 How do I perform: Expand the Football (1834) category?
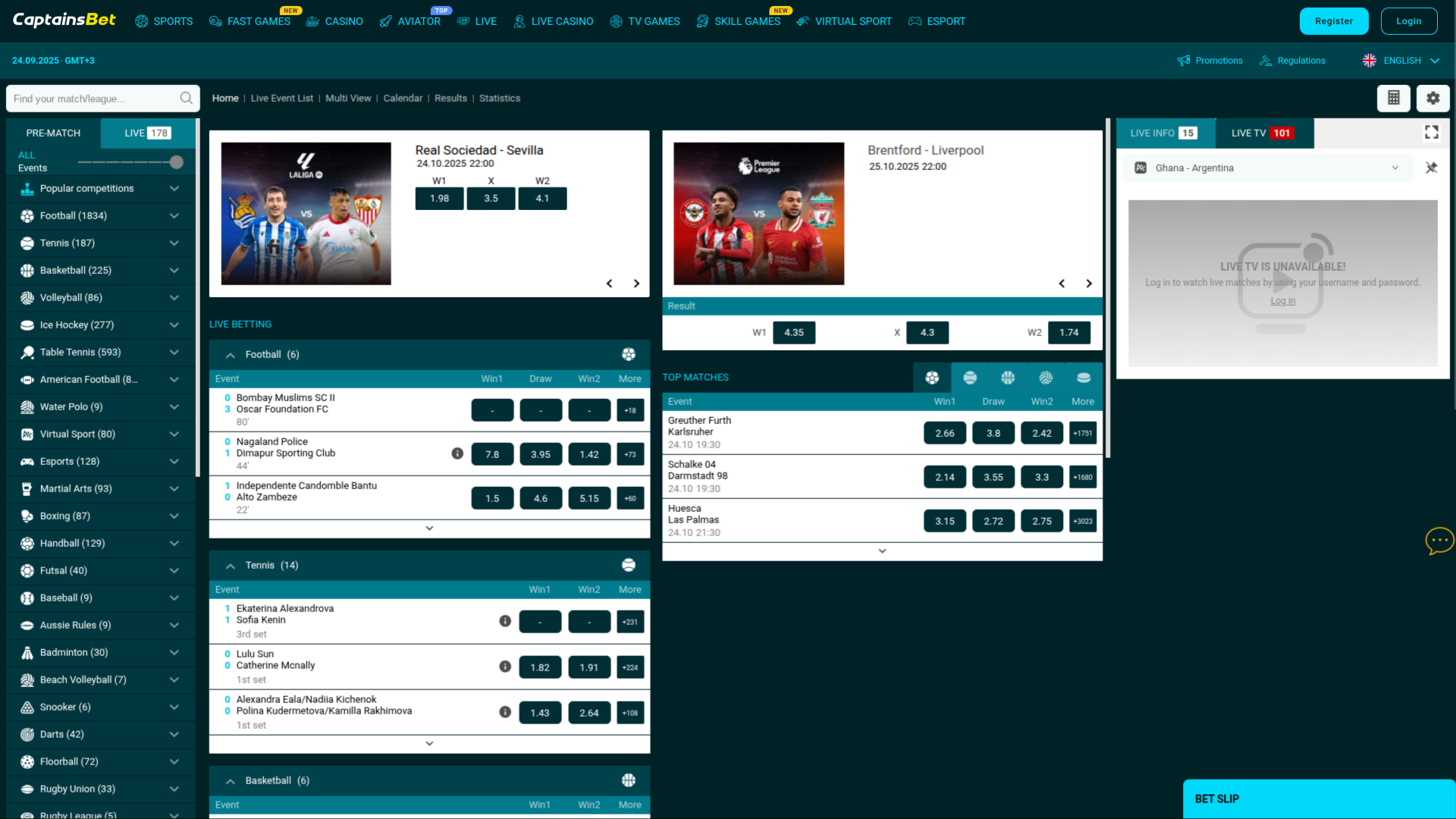tap(174, 215)
